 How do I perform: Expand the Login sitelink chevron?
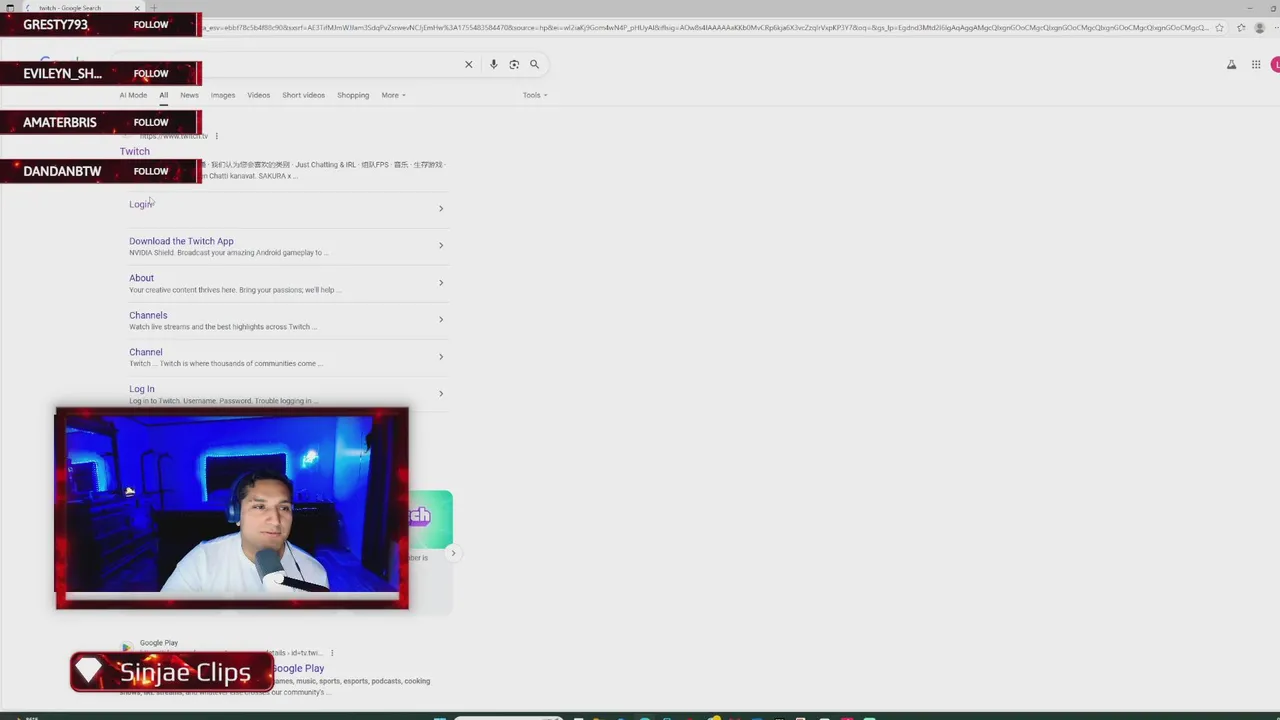coord(441,208)
